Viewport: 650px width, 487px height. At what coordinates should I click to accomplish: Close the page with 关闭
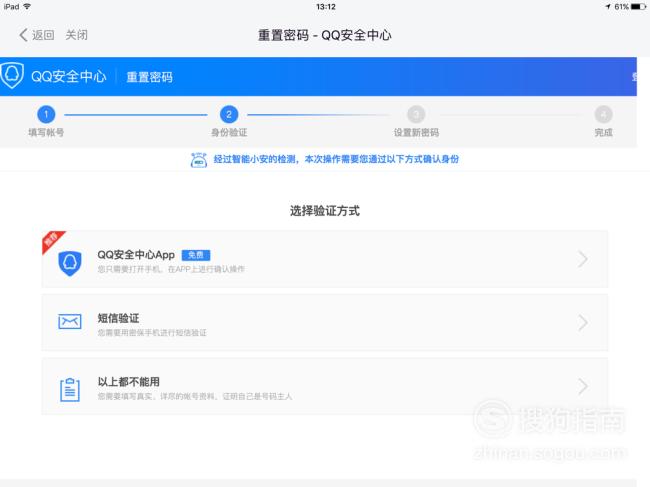click(x=76, y=35)
